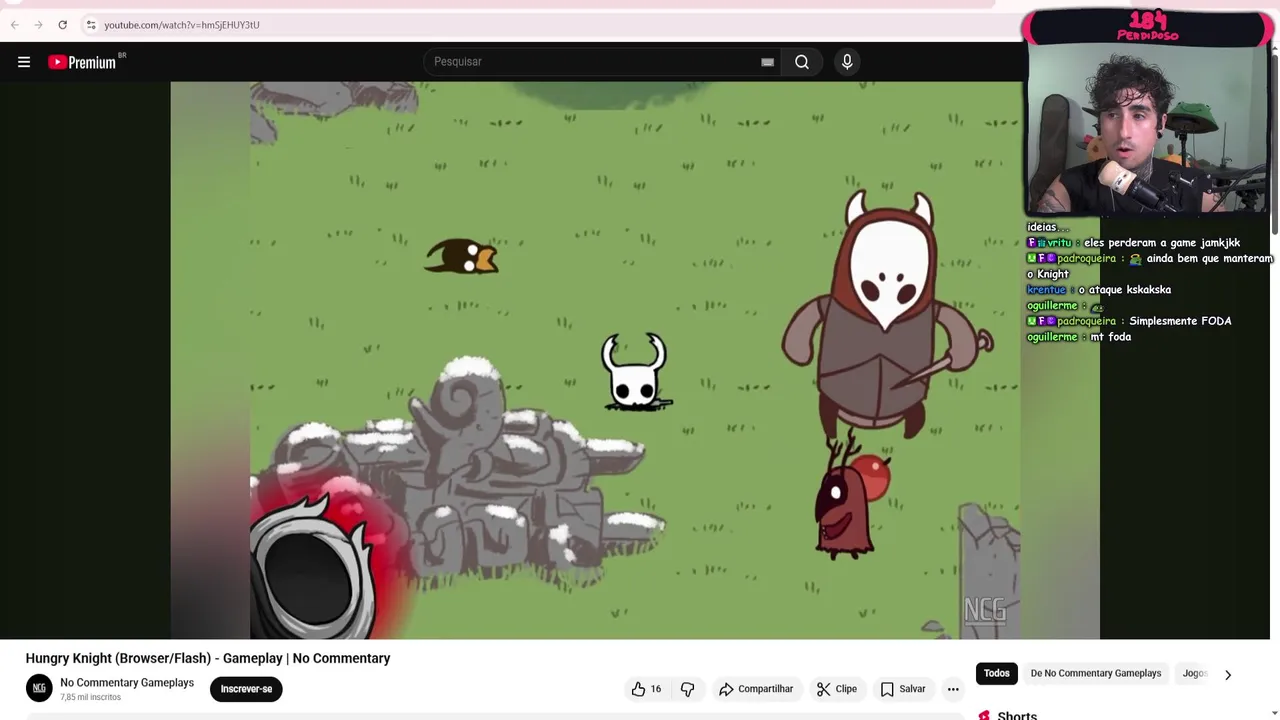
Task: Select the Jogos filter chip
Action: point(1195,673)
